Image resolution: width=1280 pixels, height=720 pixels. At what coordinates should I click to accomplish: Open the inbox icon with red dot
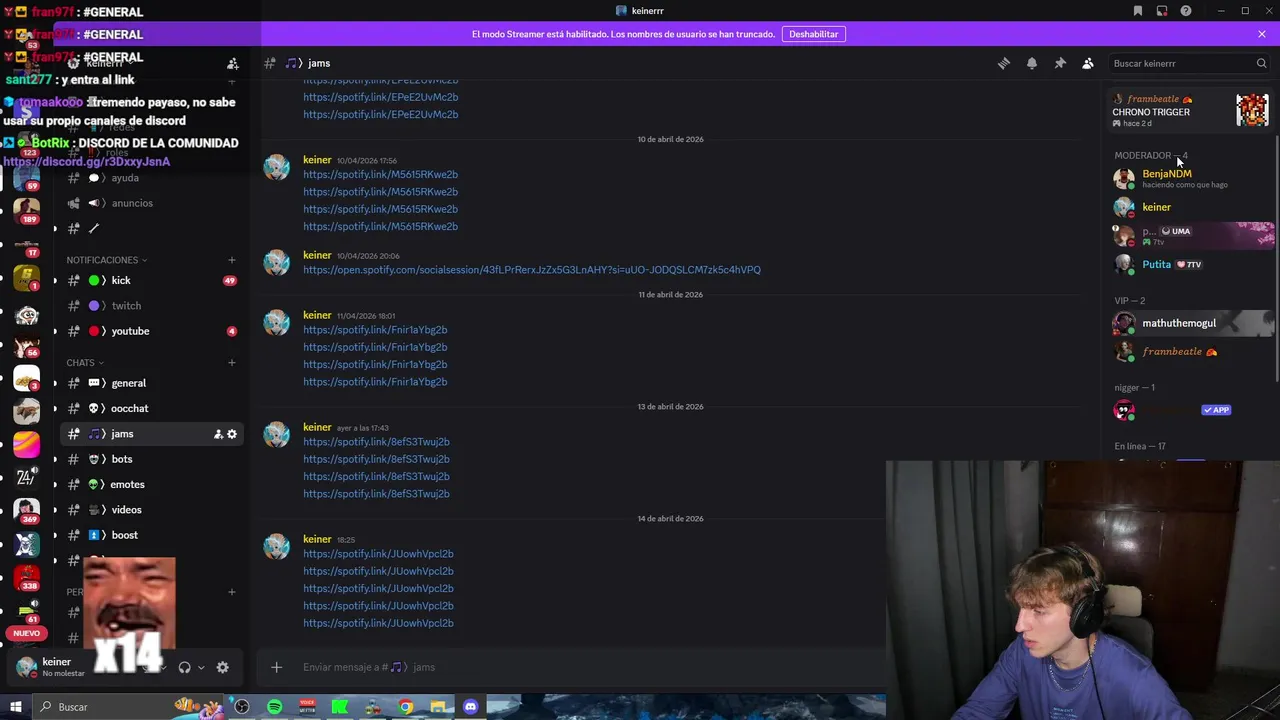tap(1162, 11)
